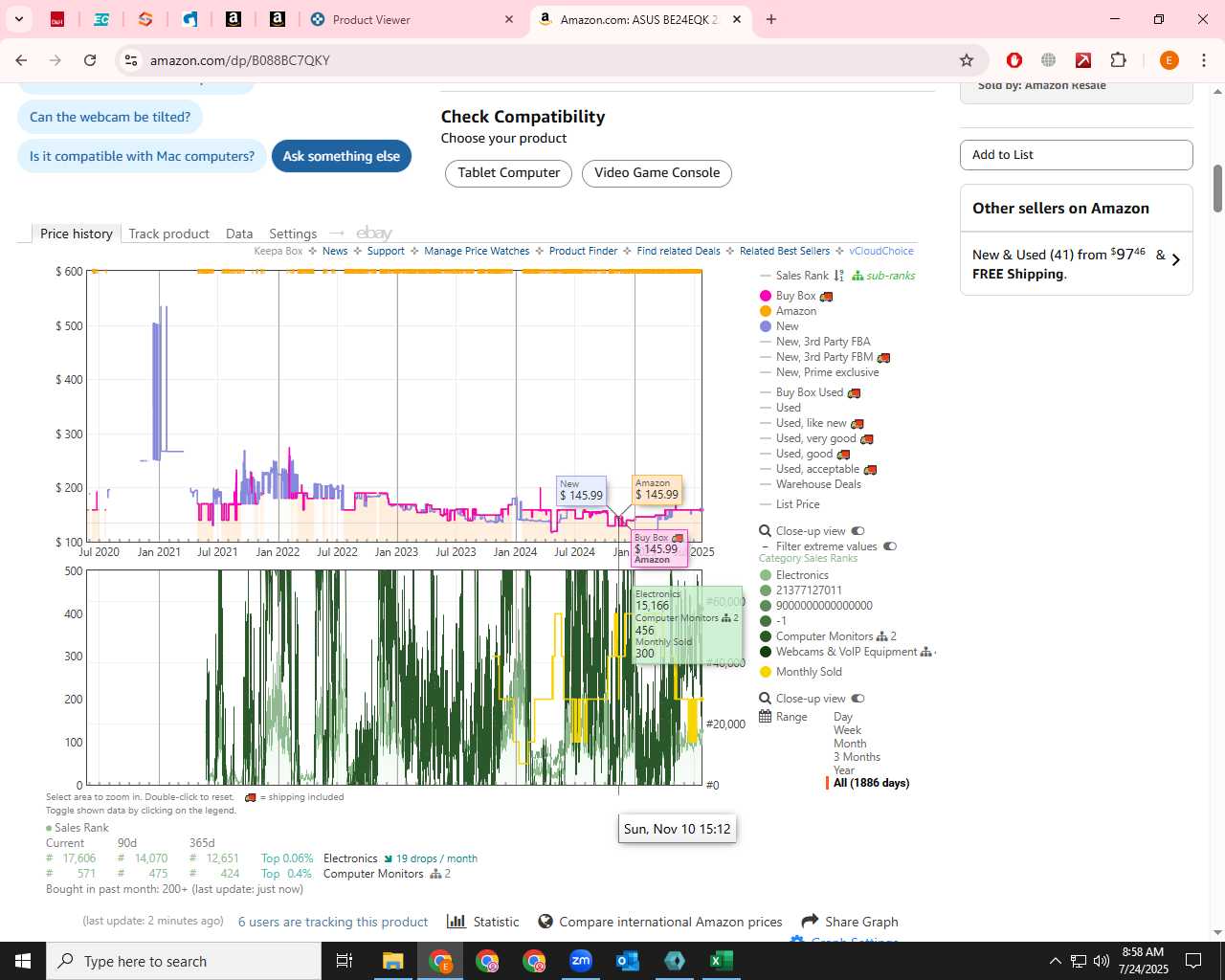Click the globe icon for international prices
This screenshot has width=1225, height=980.
coord(546,922)
